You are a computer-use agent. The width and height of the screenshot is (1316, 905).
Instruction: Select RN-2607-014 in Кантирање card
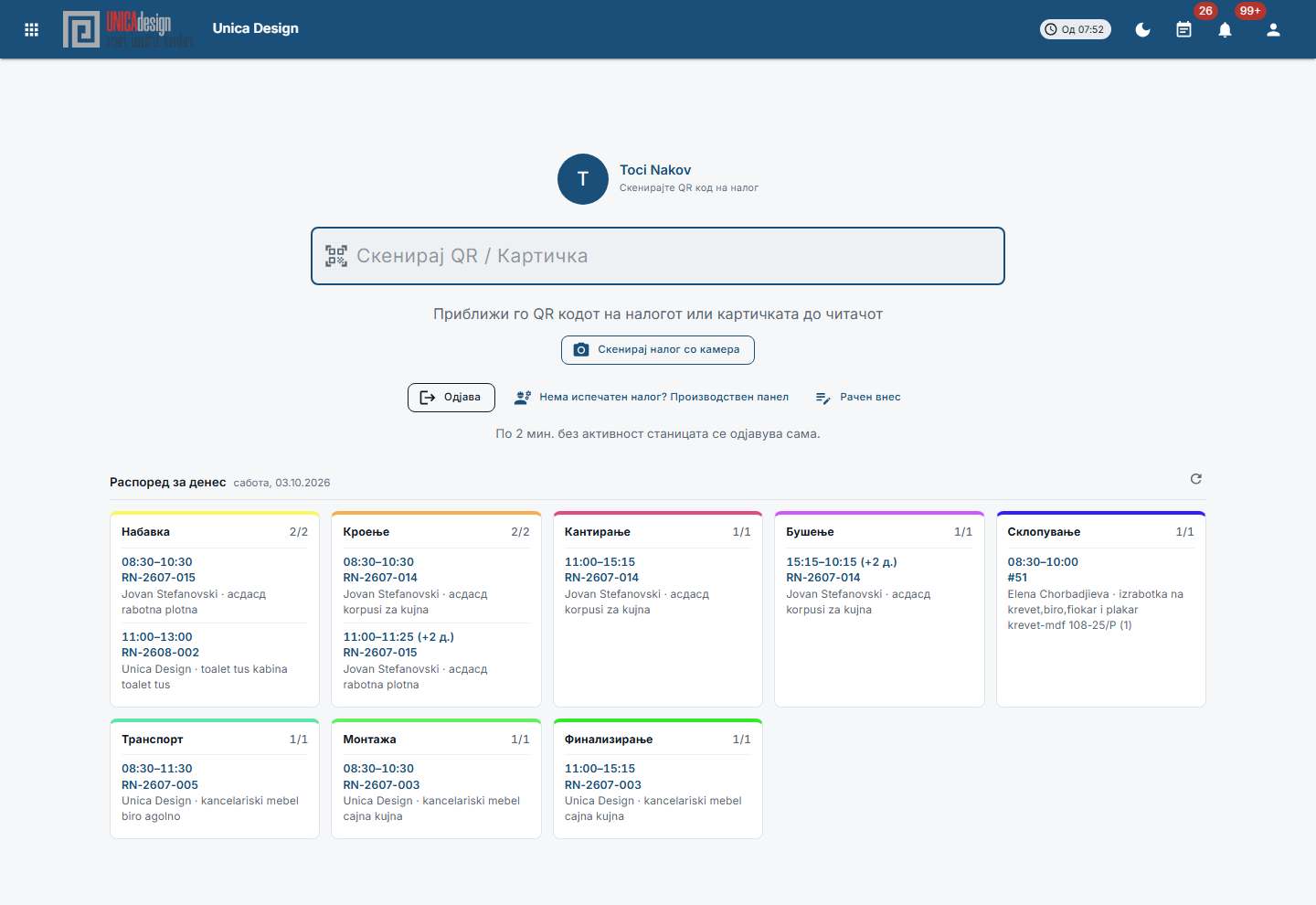point(602,578)
